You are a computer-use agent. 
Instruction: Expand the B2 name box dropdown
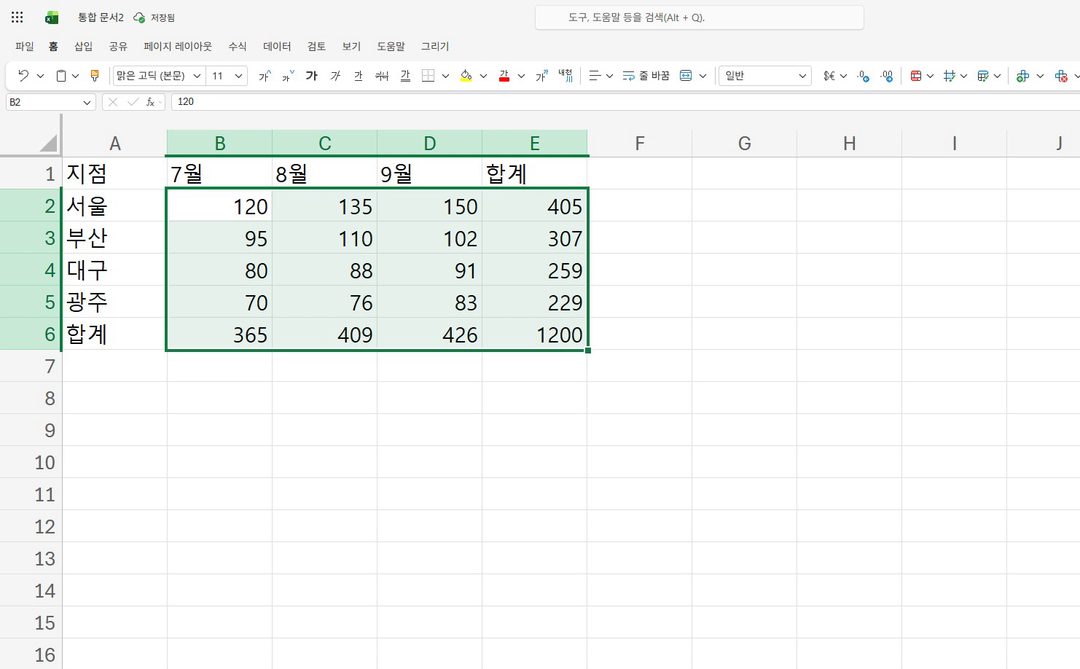[x=87, y=102]
